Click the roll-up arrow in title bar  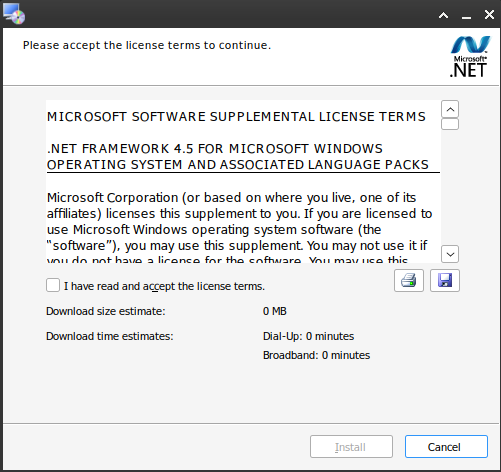[x=443, y=15]
